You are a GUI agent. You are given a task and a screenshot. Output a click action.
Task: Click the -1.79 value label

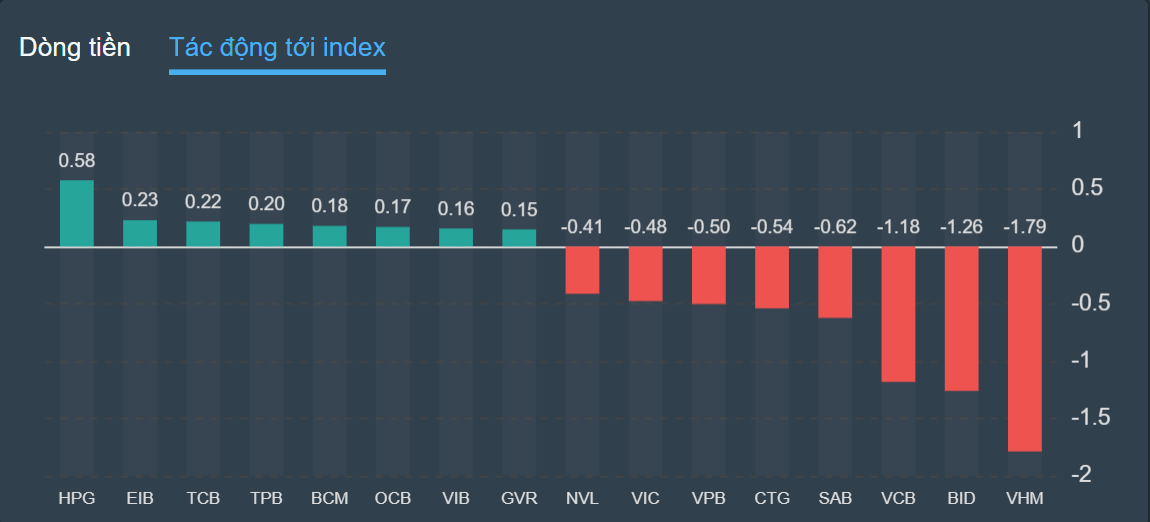[x=1025, y=227]
